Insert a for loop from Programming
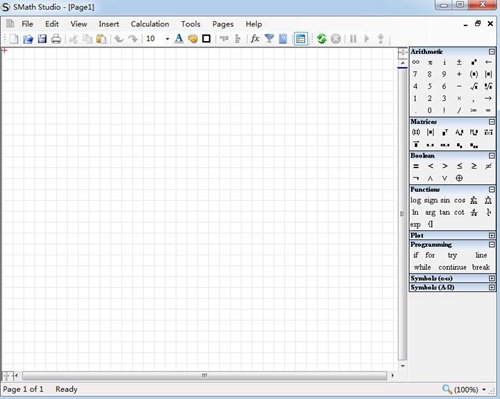 coord(430,255)
